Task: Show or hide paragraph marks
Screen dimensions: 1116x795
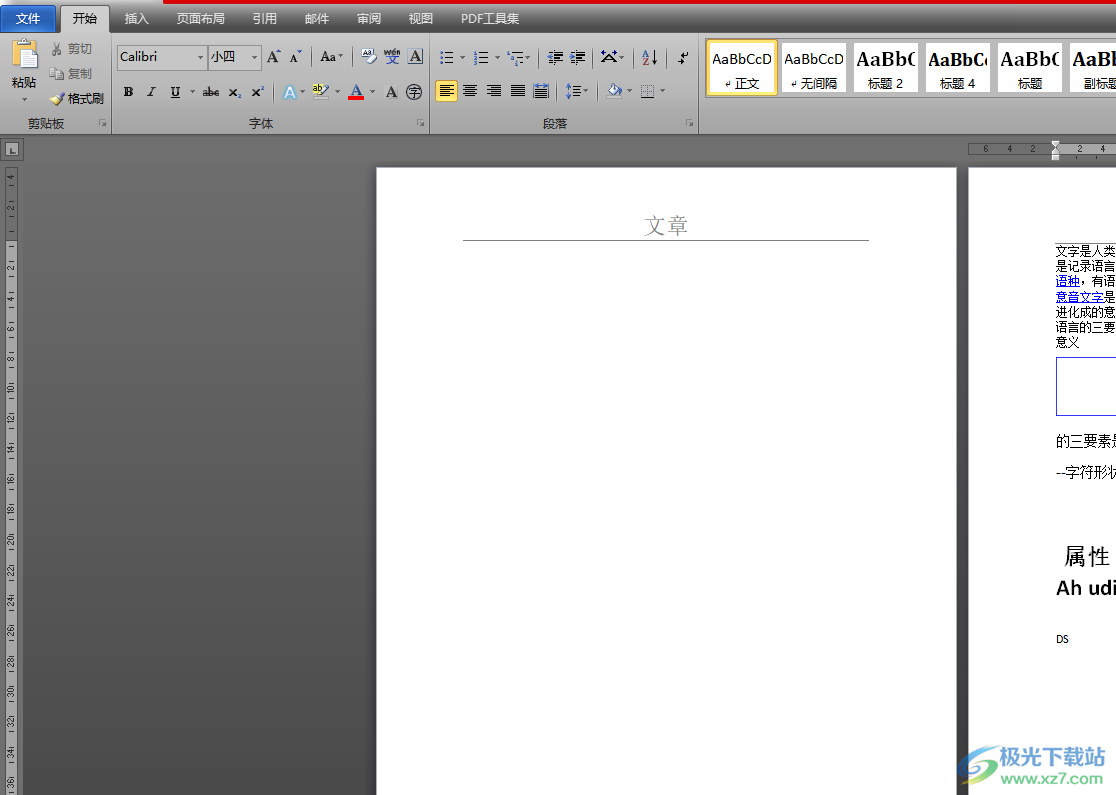Action: click(x=683, y=57)
